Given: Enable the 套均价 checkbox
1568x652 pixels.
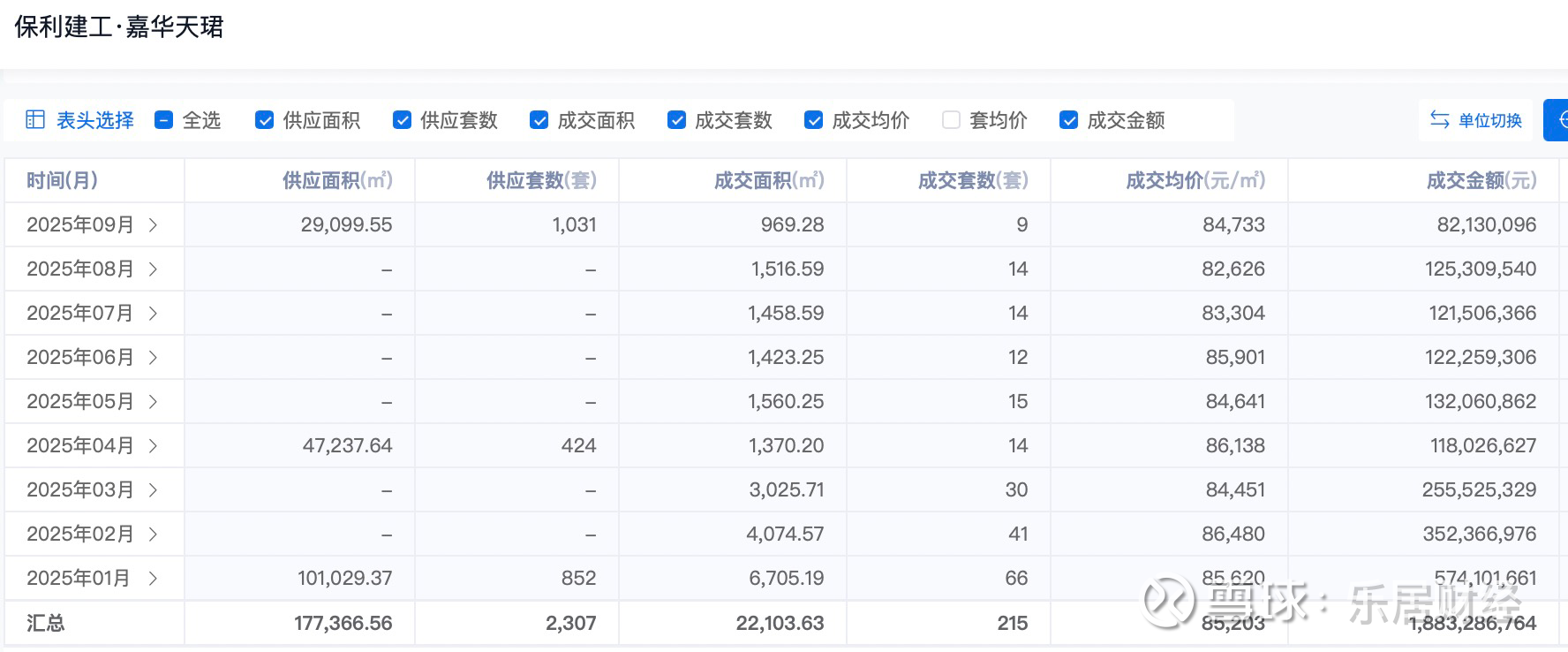Looking at the screenshot, I should (x=951, y=120).
